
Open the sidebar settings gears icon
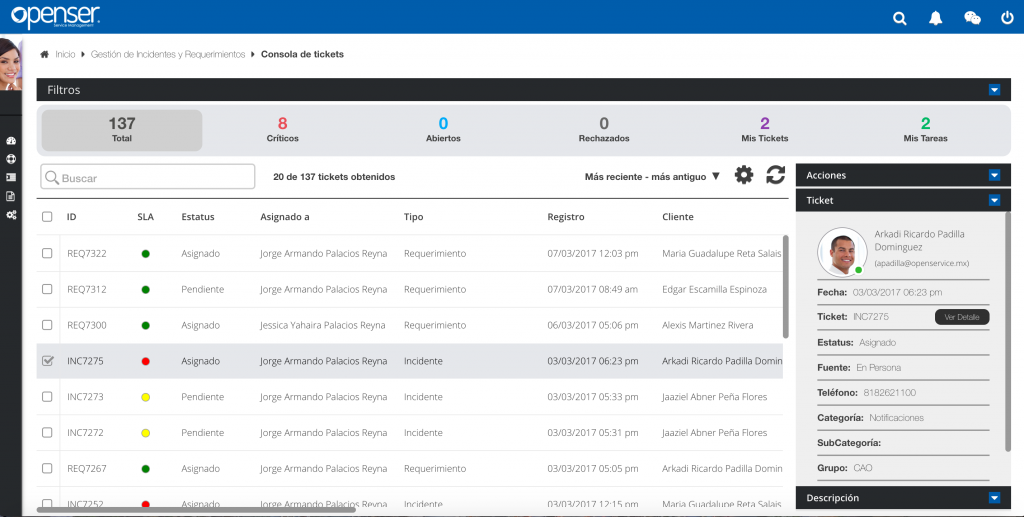coord(11,214)
